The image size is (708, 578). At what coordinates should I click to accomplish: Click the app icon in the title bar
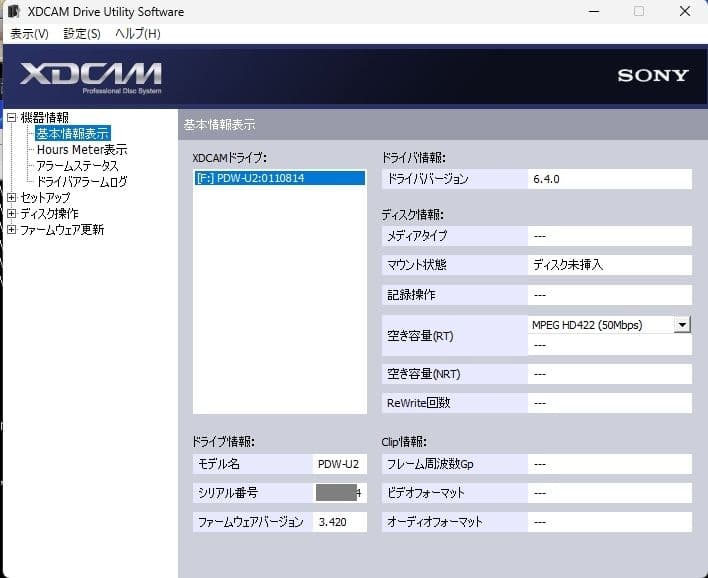pos(14,11)
